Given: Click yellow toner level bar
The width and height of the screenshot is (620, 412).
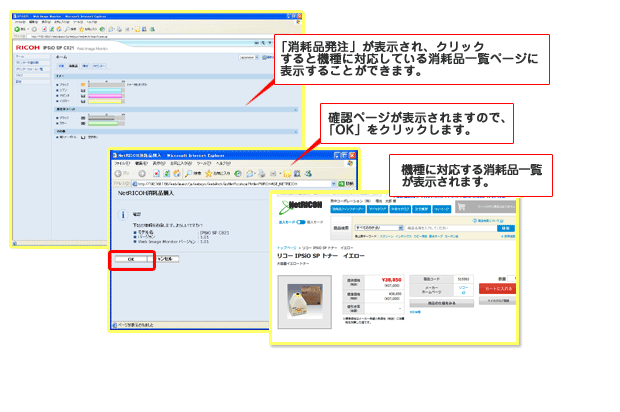Looking at the screenshot, I should coord(105,102).
